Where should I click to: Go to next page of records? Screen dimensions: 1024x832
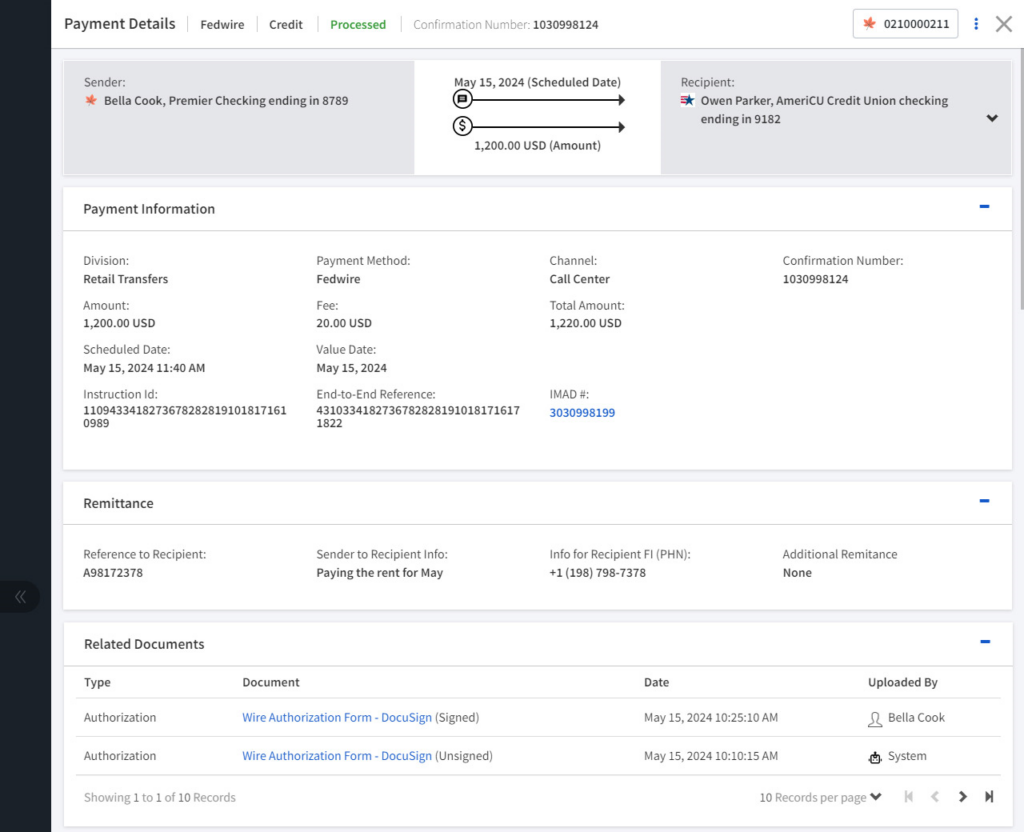[x=963, y=797]
